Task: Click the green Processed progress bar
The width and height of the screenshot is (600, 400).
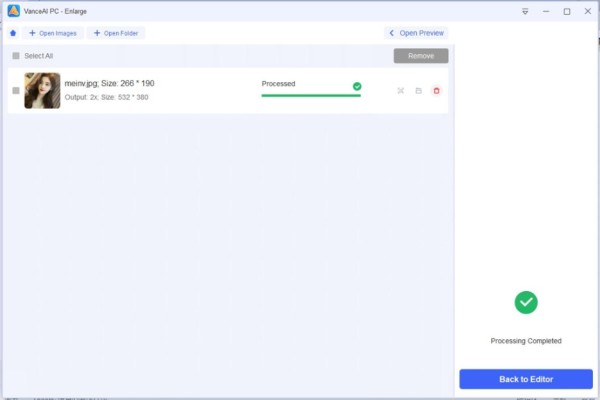Action: click(x=311, y=96)
